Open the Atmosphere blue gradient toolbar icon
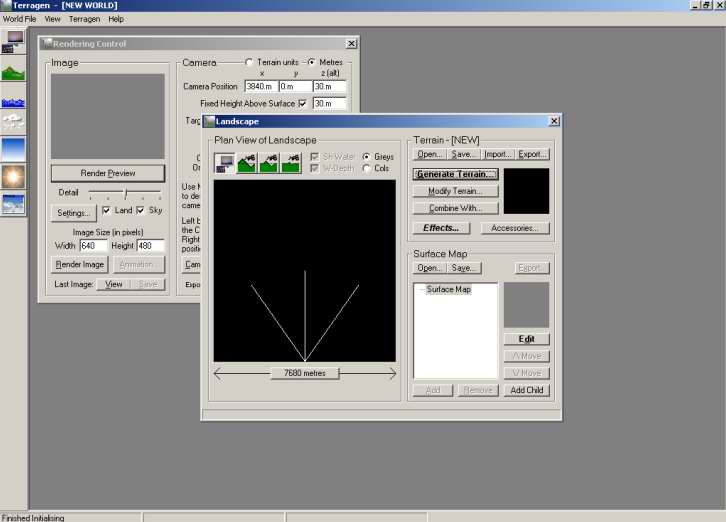The width and height of the screenshot is (726, 522). click(x=14, y=149)
